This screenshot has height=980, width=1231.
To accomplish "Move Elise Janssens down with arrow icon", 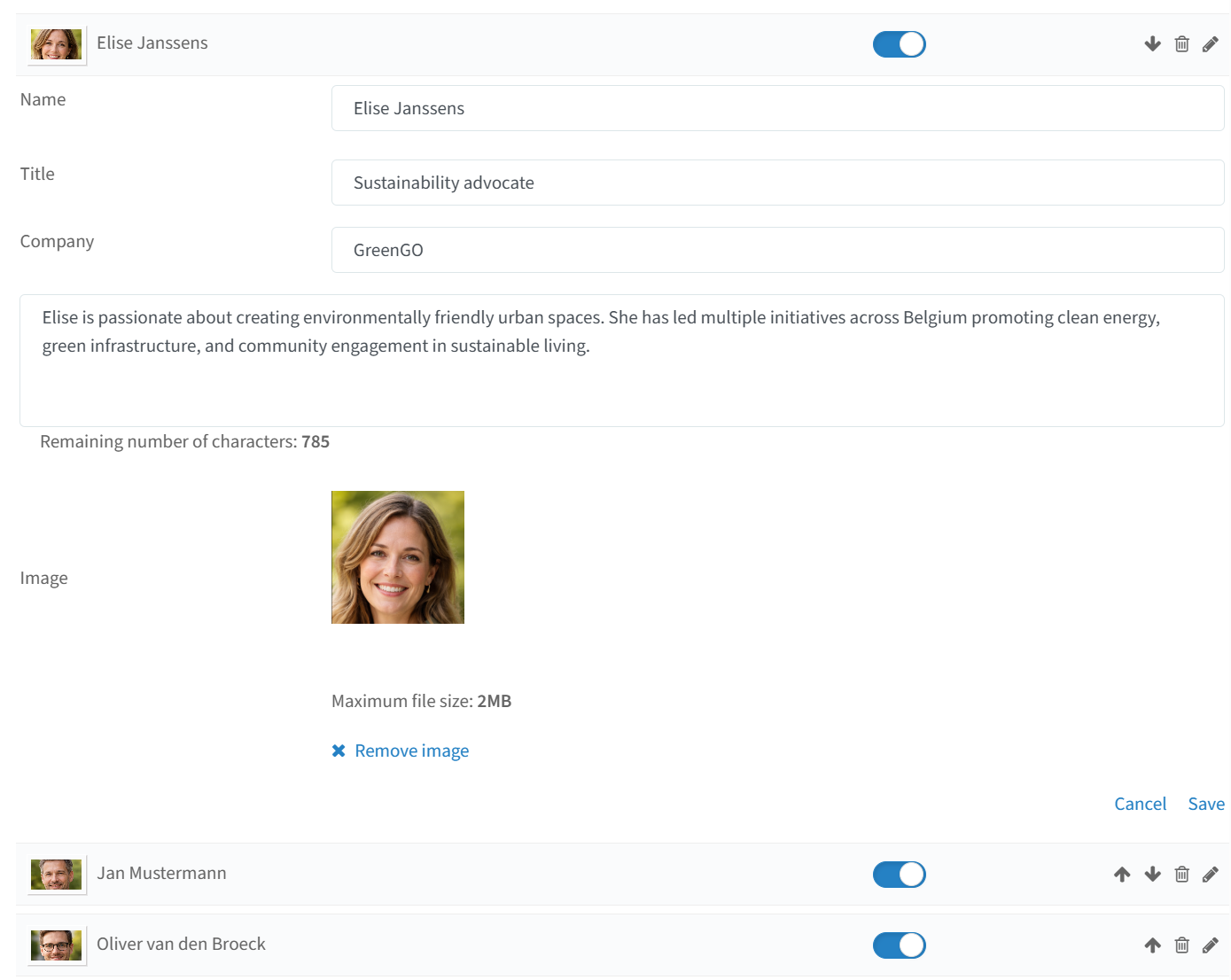I will 1152,44.
